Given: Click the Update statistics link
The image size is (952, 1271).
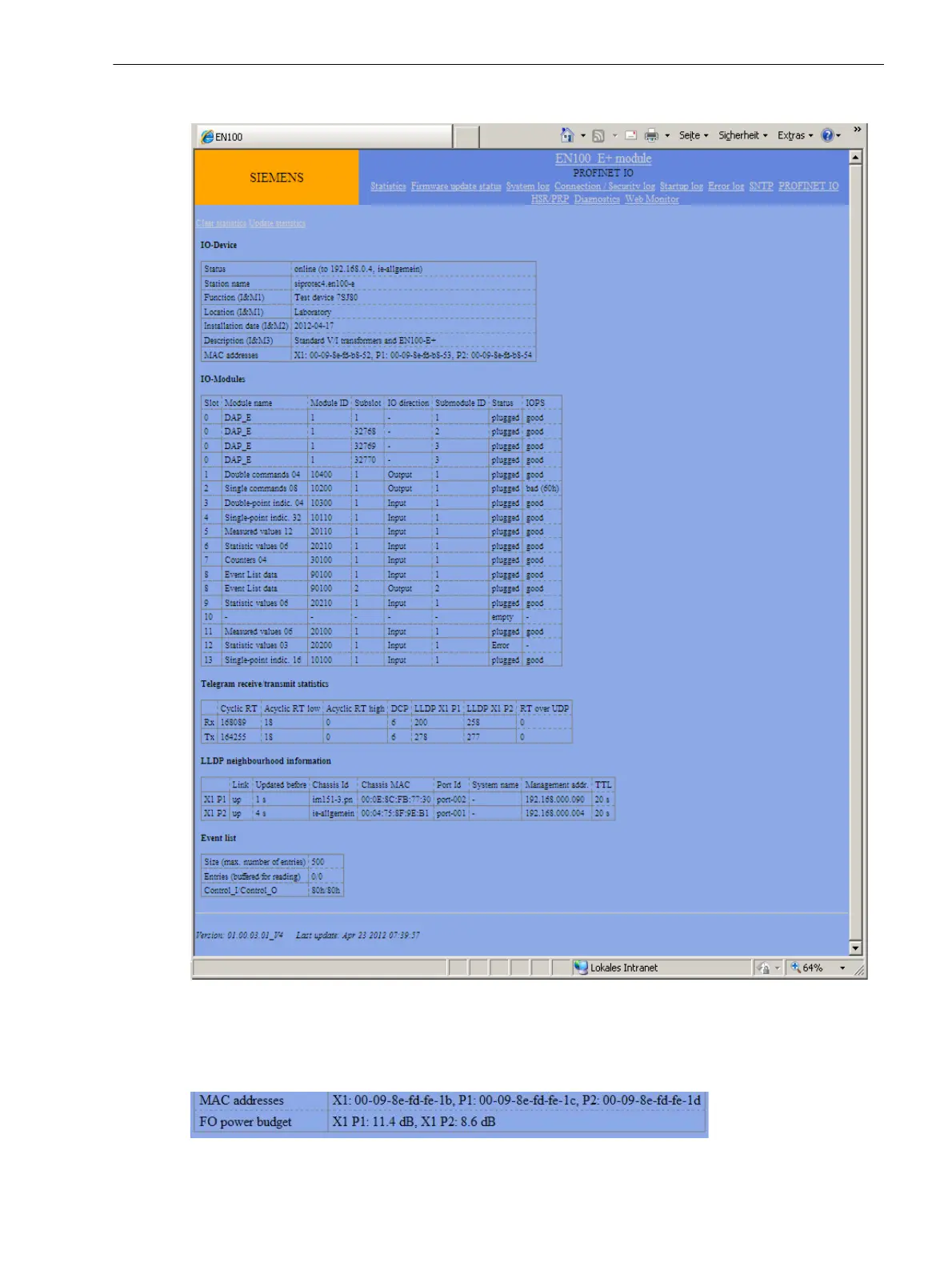Looking at the screenshot, I should click(x=277, y=223).
